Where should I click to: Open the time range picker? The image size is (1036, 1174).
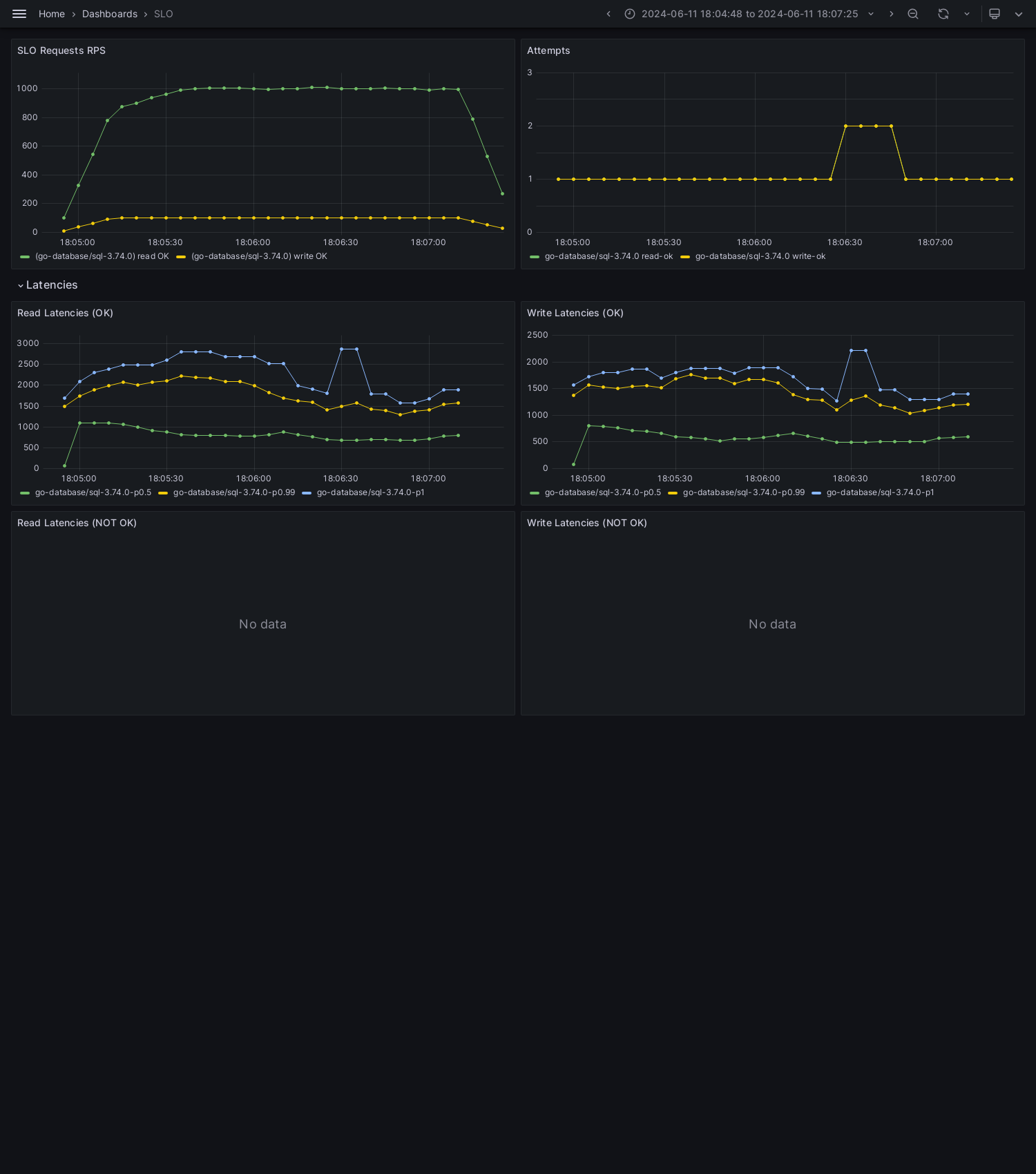tap(749, 14)
